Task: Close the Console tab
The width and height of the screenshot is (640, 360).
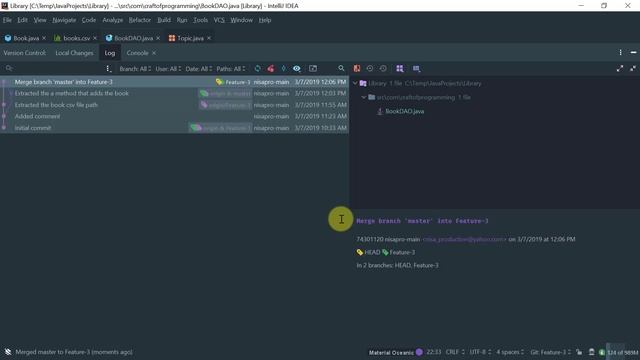Action: tap(154, 53)
